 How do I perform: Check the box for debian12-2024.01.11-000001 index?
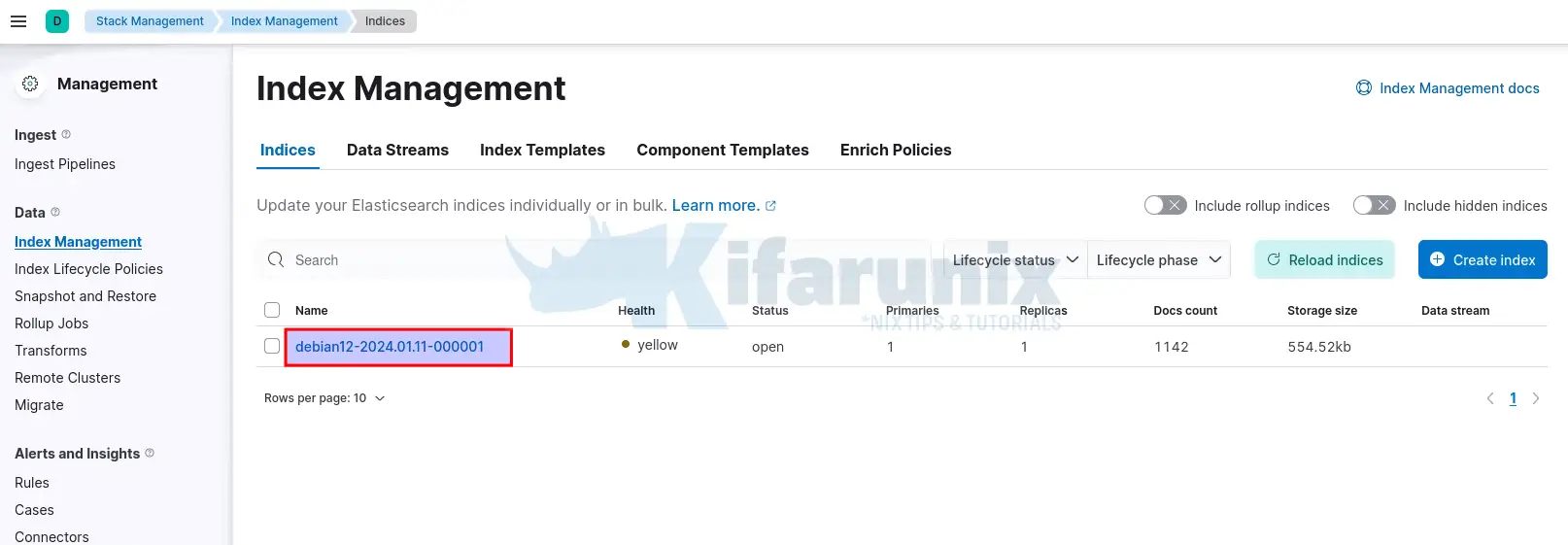(272, 346)
